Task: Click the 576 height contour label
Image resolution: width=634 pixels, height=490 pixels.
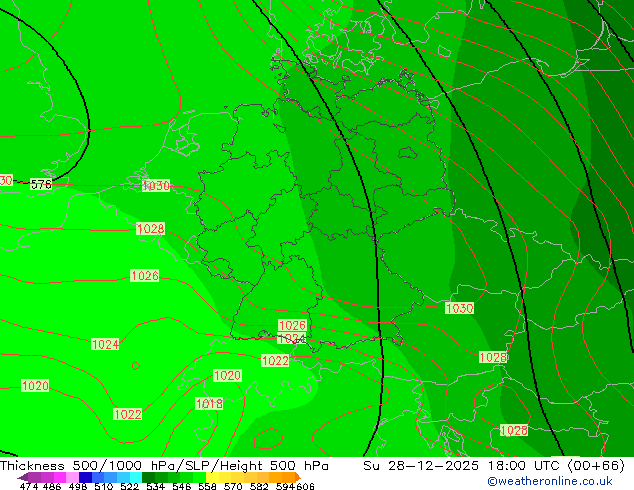Action: pyautogui.click(x=41, y=185)
